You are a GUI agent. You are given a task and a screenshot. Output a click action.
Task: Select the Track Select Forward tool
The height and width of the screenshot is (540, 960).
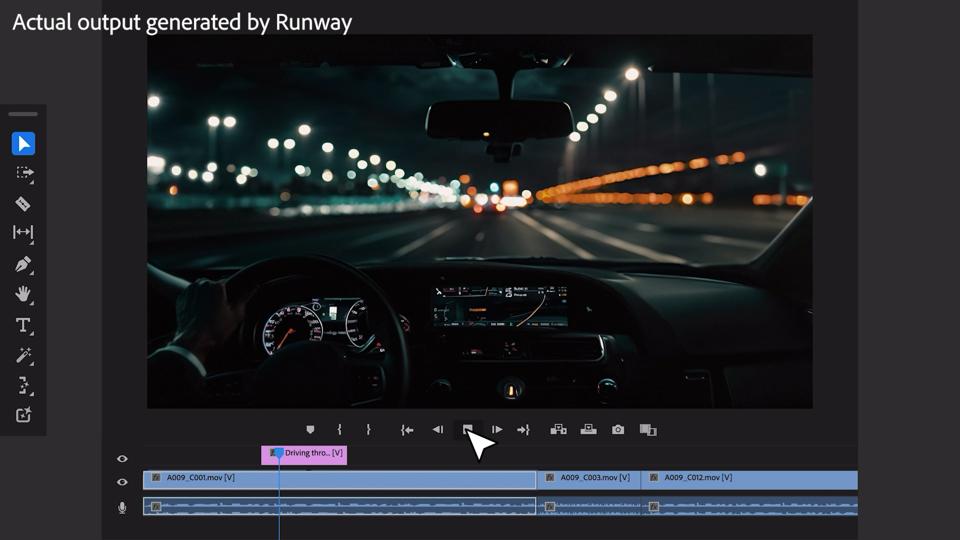[23, 173]
